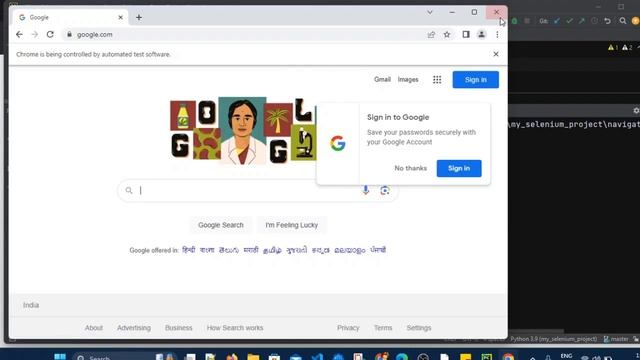This screenshot has height=360, width=640.
Task: Click PyCharm's Git update project arrow
Action: [557, 21]
